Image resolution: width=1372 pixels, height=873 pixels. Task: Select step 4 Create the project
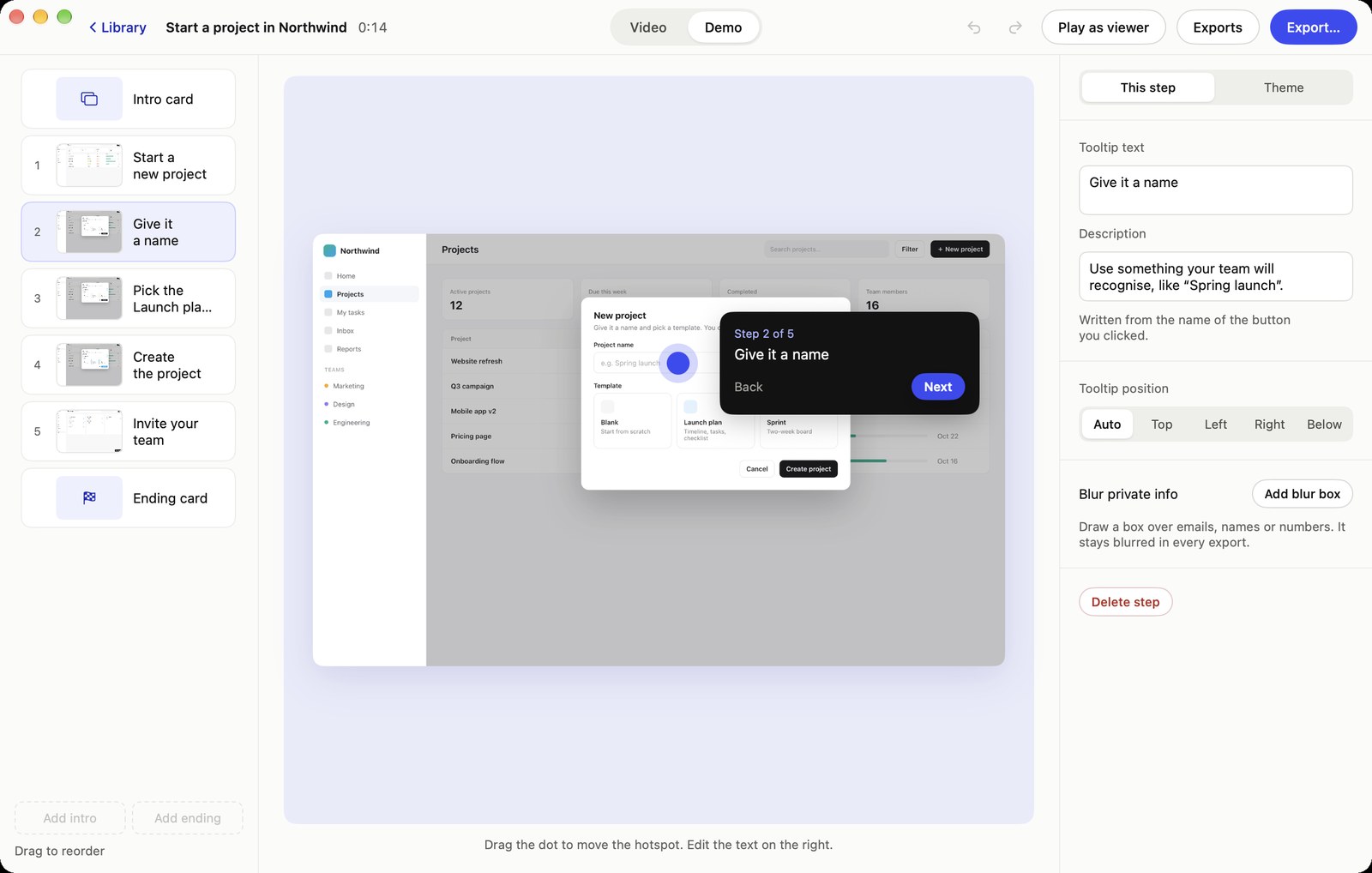click(128, 364)
